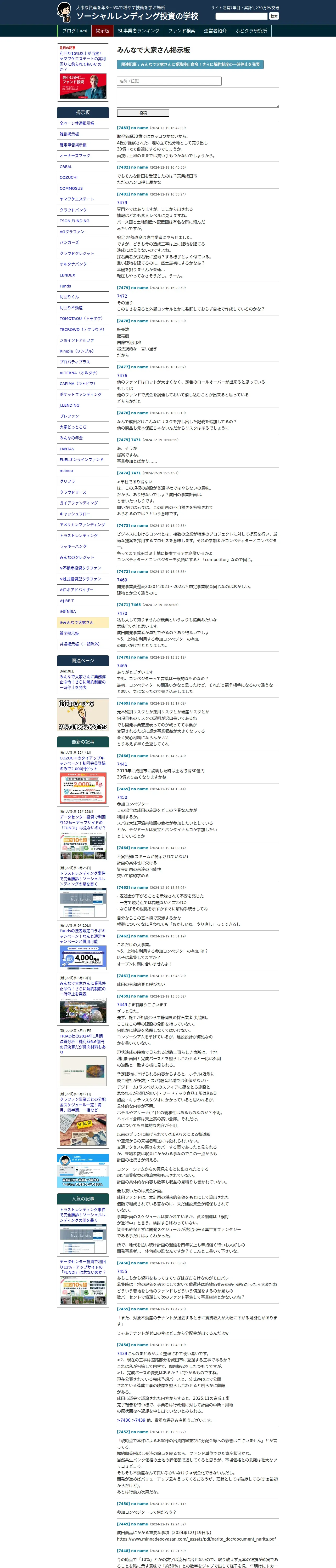Open the LENDEX board link
The width and height of the screenshot is (336, 1568).
point(83,275)
